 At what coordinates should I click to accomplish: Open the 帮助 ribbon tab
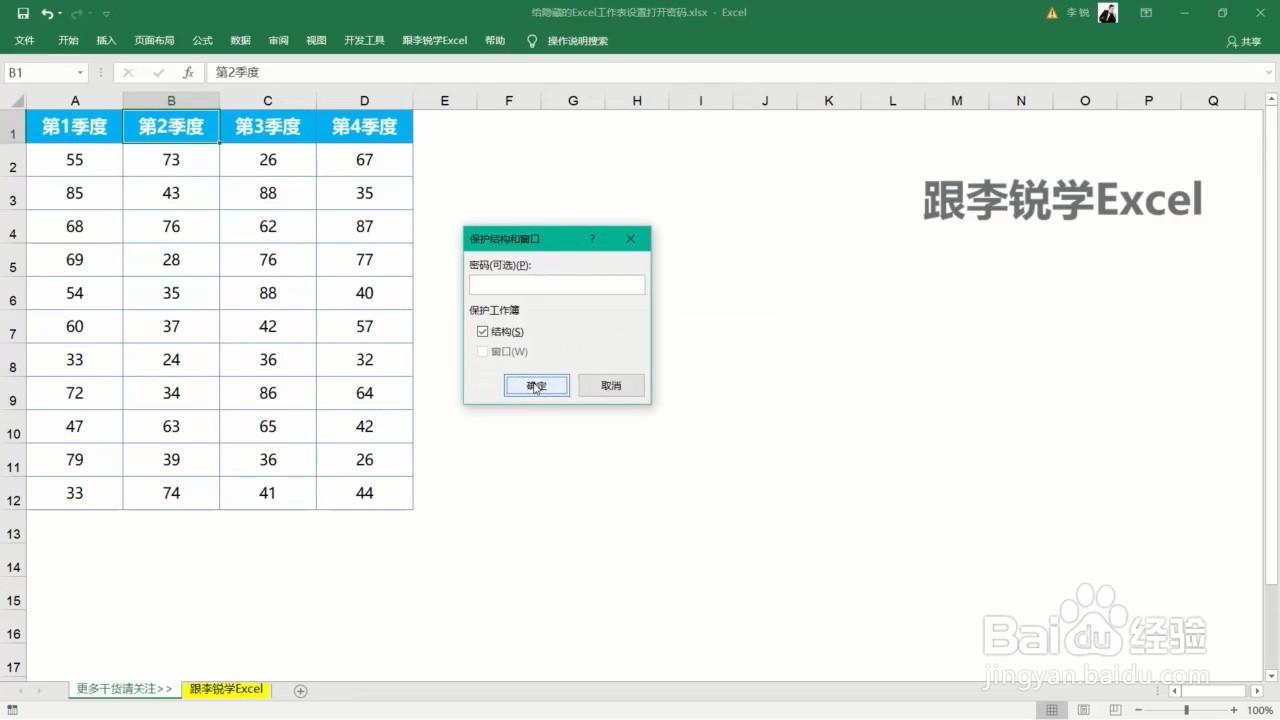495,41
